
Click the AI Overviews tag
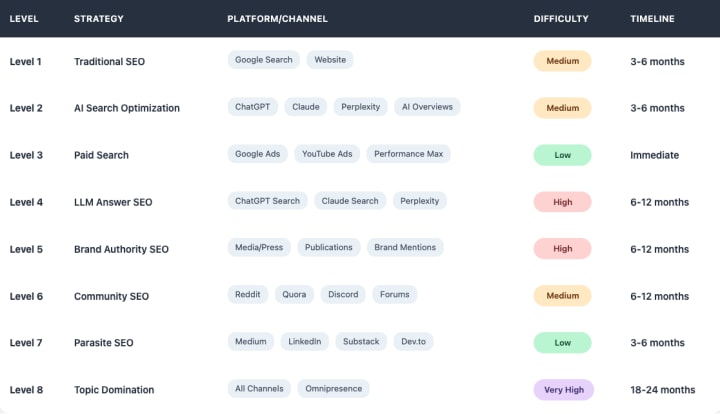pyautogui.click(x=427, y=107)
